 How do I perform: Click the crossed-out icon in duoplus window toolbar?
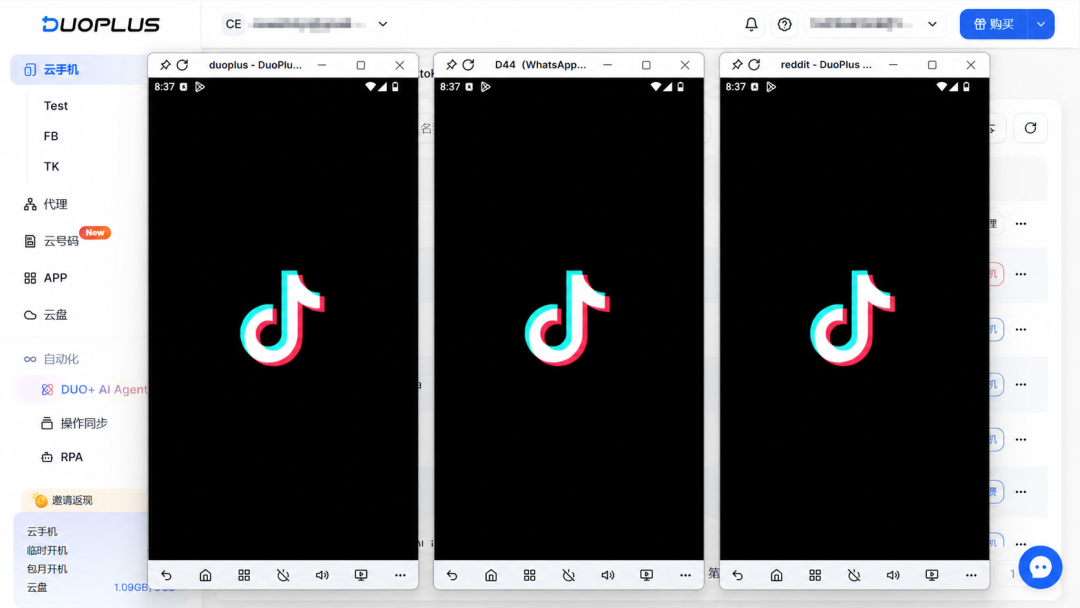coord(283,575)
